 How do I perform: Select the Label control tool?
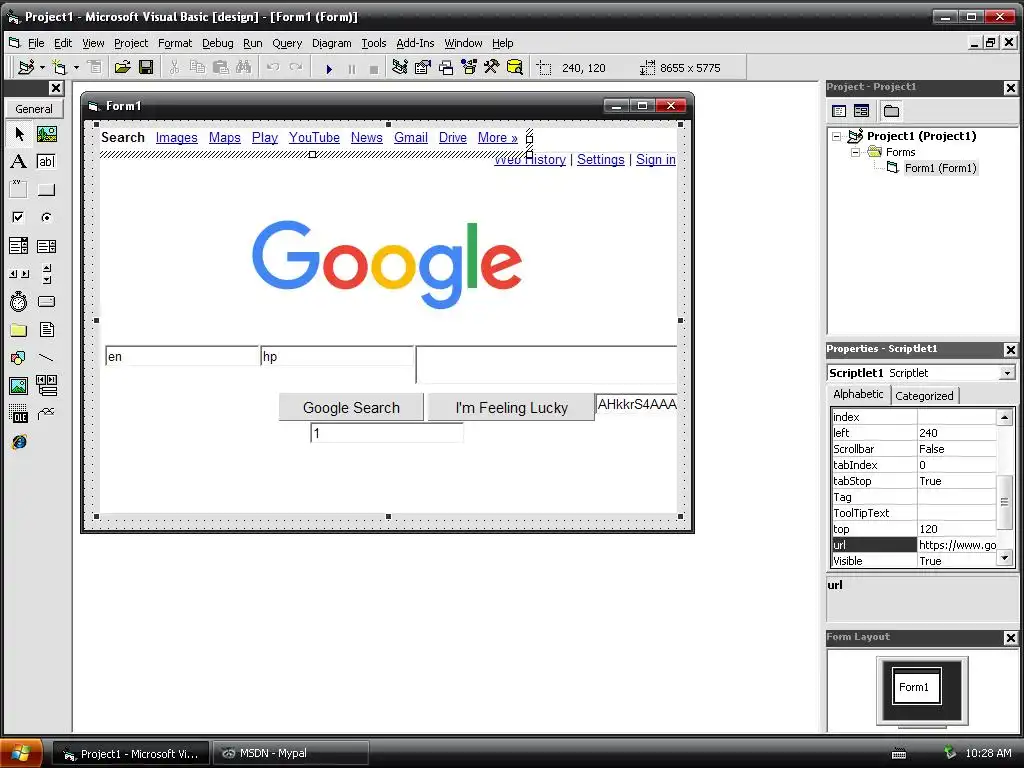19,161
